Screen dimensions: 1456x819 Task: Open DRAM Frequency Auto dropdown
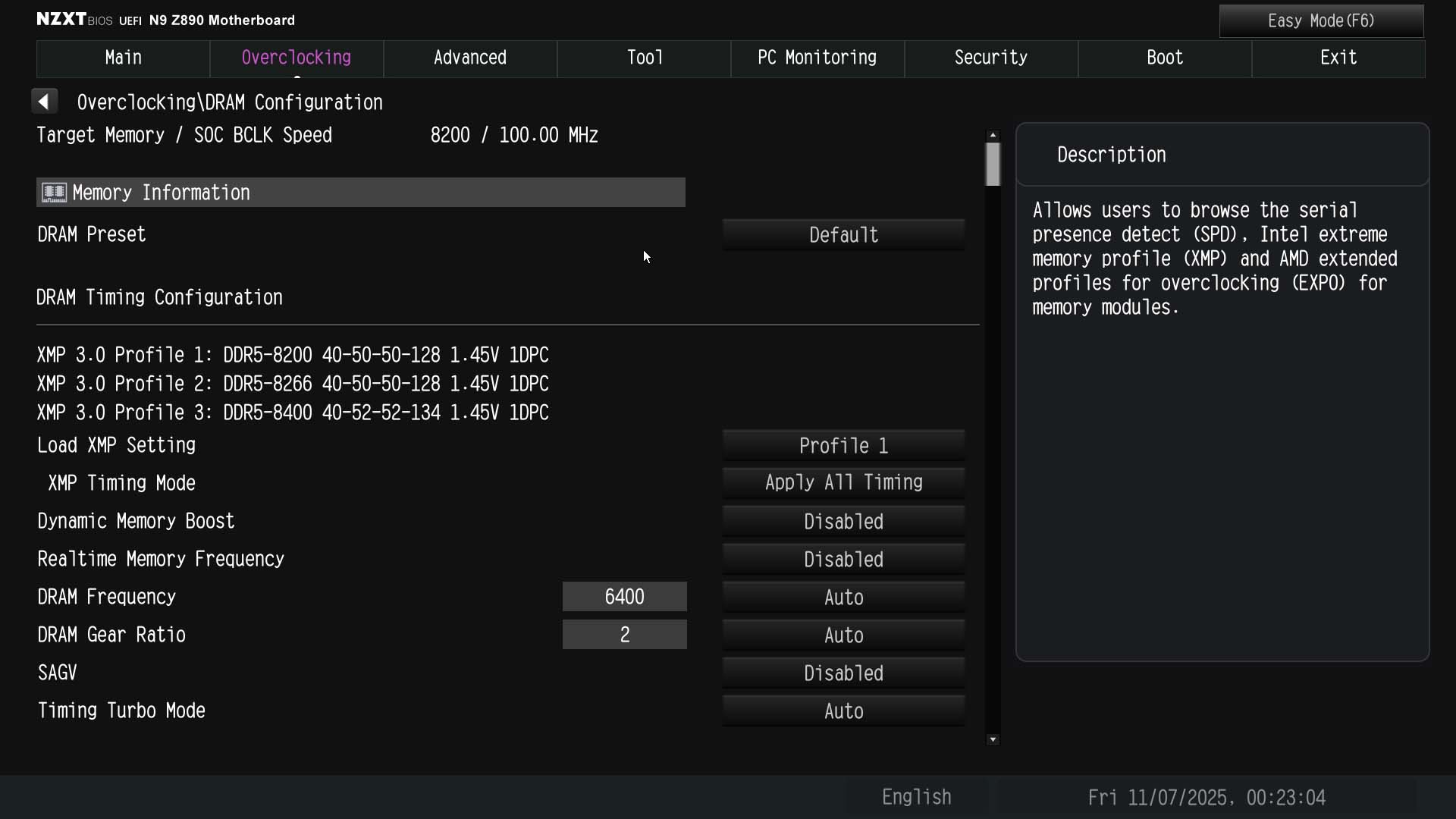(x=843, y=598)
